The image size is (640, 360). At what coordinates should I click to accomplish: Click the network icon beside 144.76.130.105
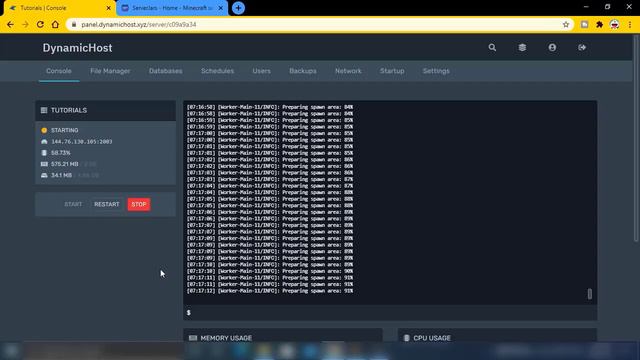coord(44,142)
